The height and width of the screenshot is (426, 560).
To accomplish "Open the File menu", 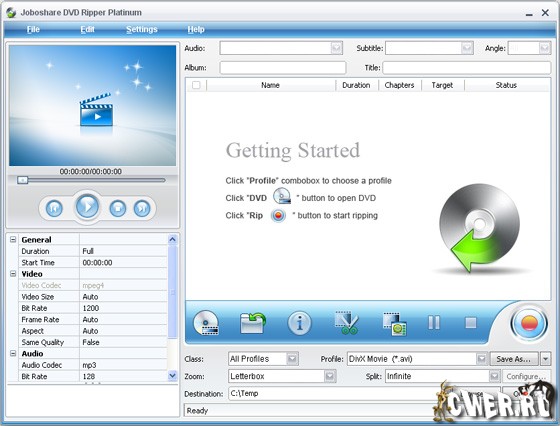I will coord(33,29).
